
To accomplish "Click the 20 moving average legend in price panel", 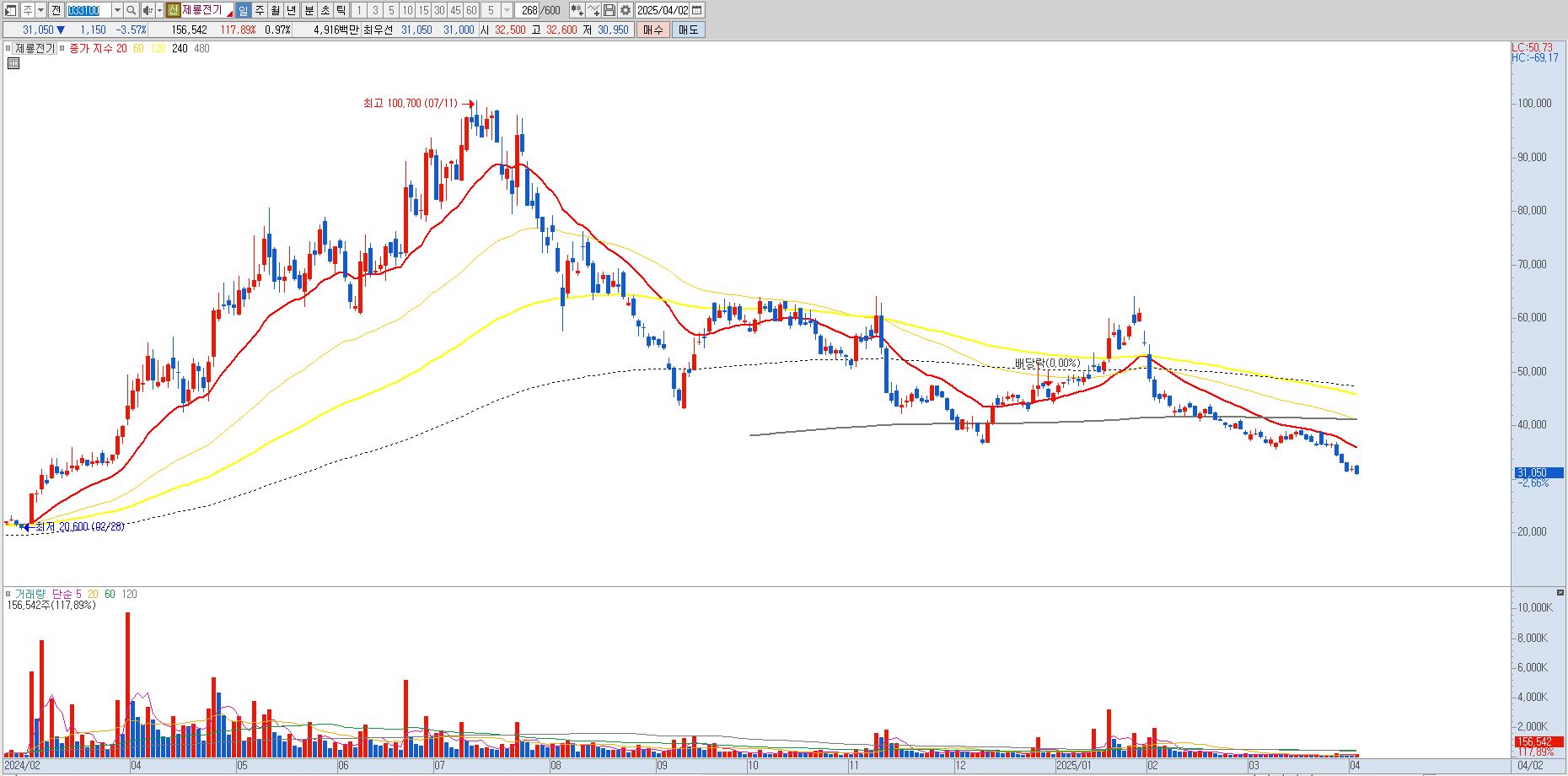I will click(x=121, y=48).
